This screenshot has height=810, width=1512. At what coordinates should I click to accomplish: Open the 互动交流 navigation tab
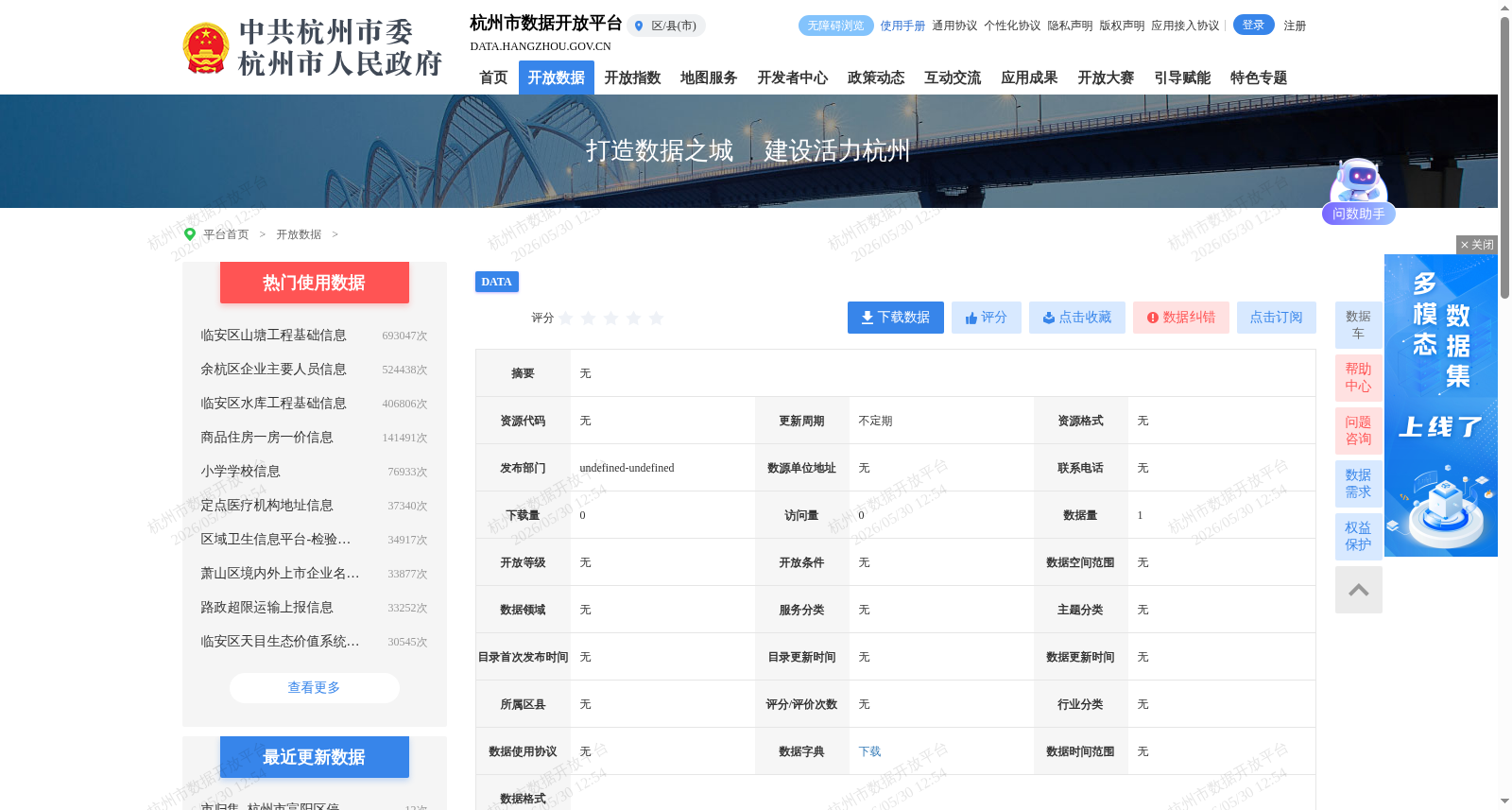953,78
